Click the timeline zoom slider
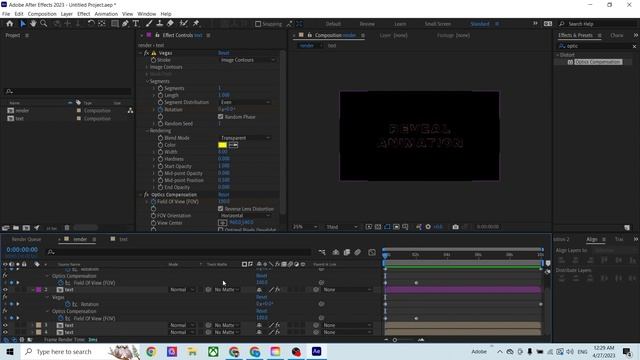The image size is (640, 360). click(x=395, y=340)
